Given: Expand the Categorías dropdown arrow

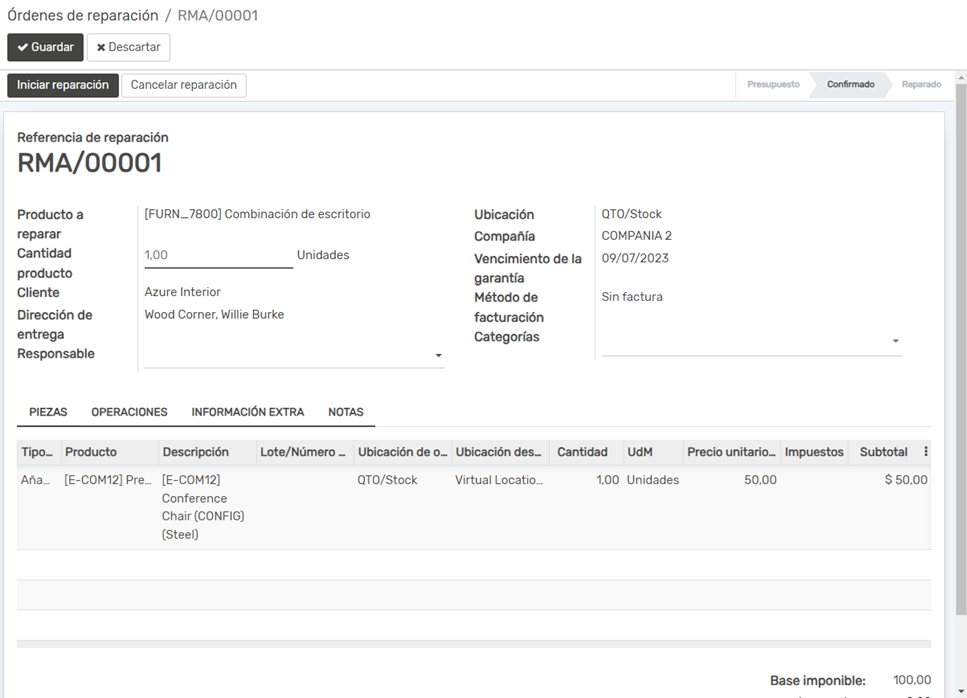Looking at the screenshot, I should pos(895,341).
